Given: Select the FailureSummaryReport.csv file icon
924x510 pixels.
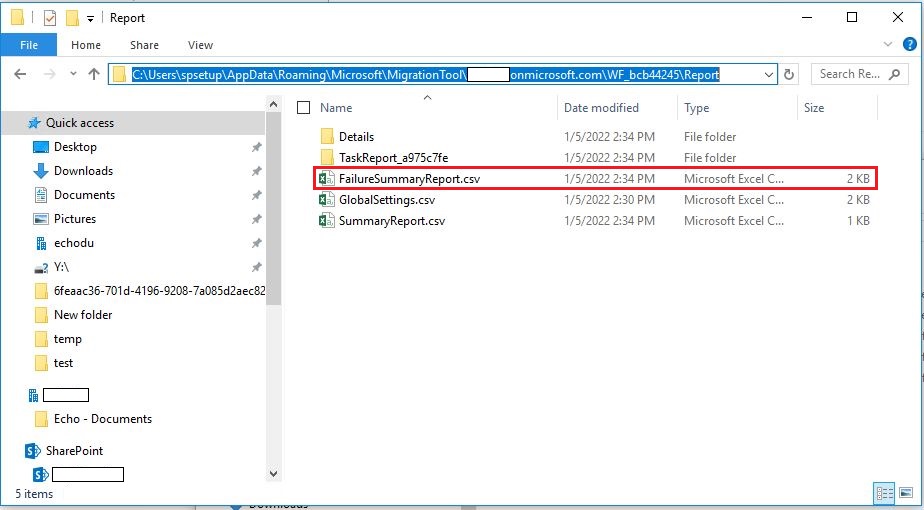Looking at the screenshot, I should pos(327,179).
